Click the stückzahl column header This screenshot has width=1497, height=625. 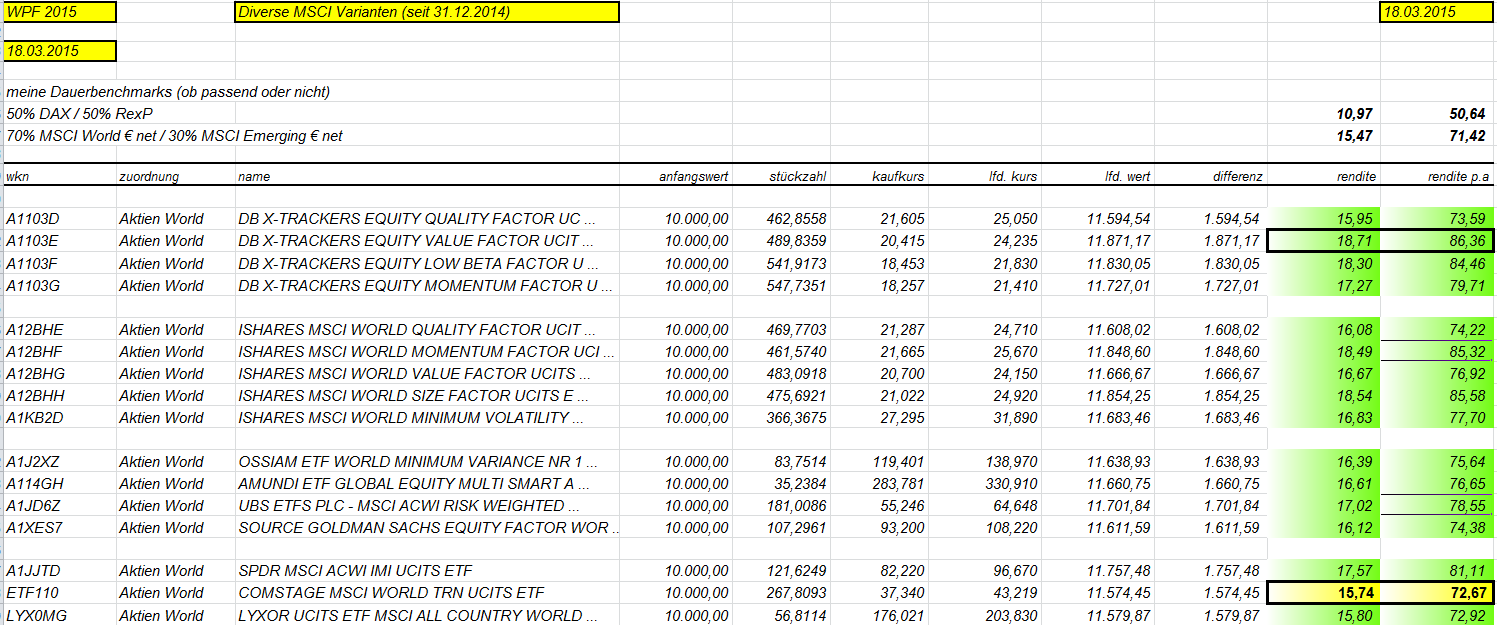click(797, 177)
